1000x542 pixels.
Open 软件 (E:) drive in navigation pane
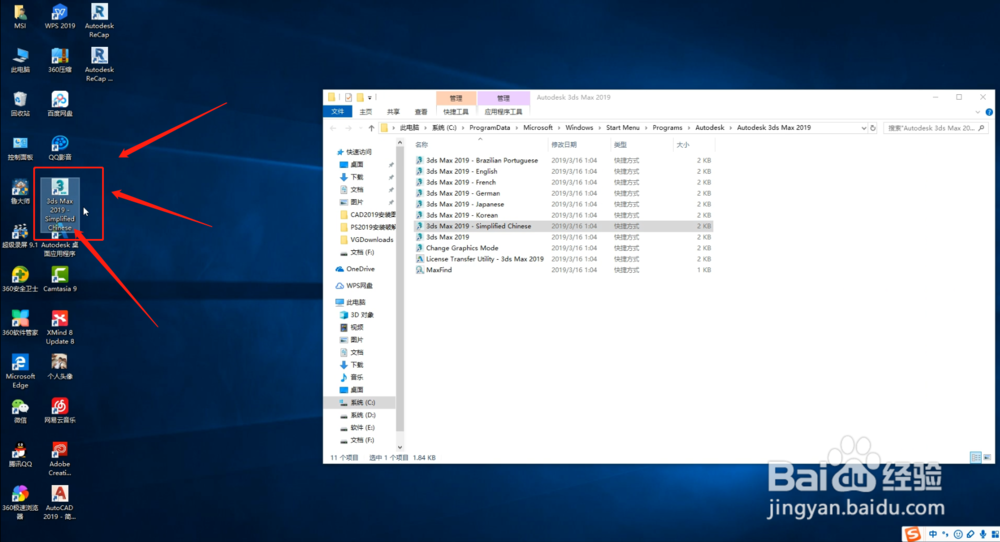coord(362,427)
